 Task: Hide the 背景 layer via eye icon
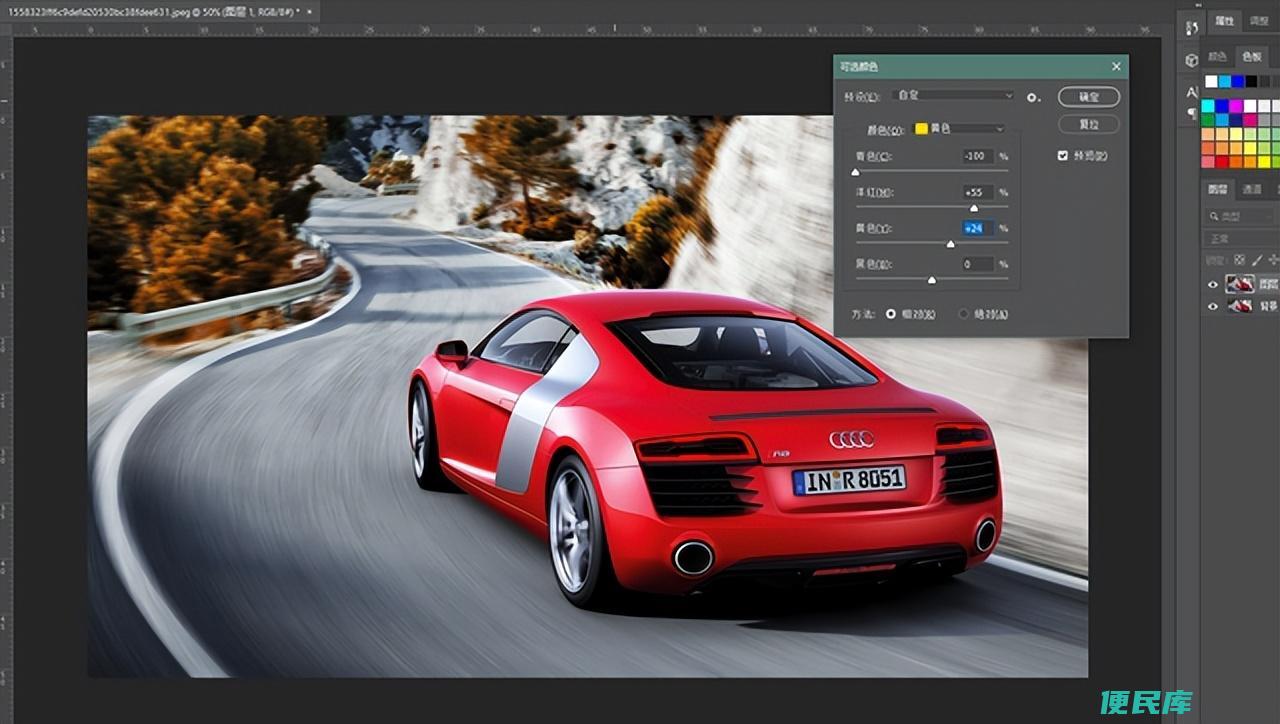pos(1213,306)
